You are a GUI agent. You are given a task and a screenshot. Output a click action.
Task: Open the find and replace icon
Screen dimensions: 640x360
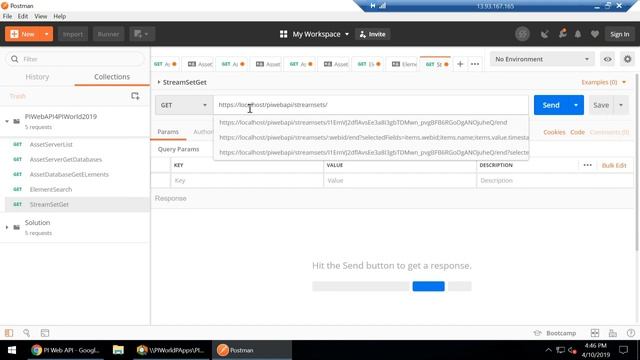coord(27,333)
